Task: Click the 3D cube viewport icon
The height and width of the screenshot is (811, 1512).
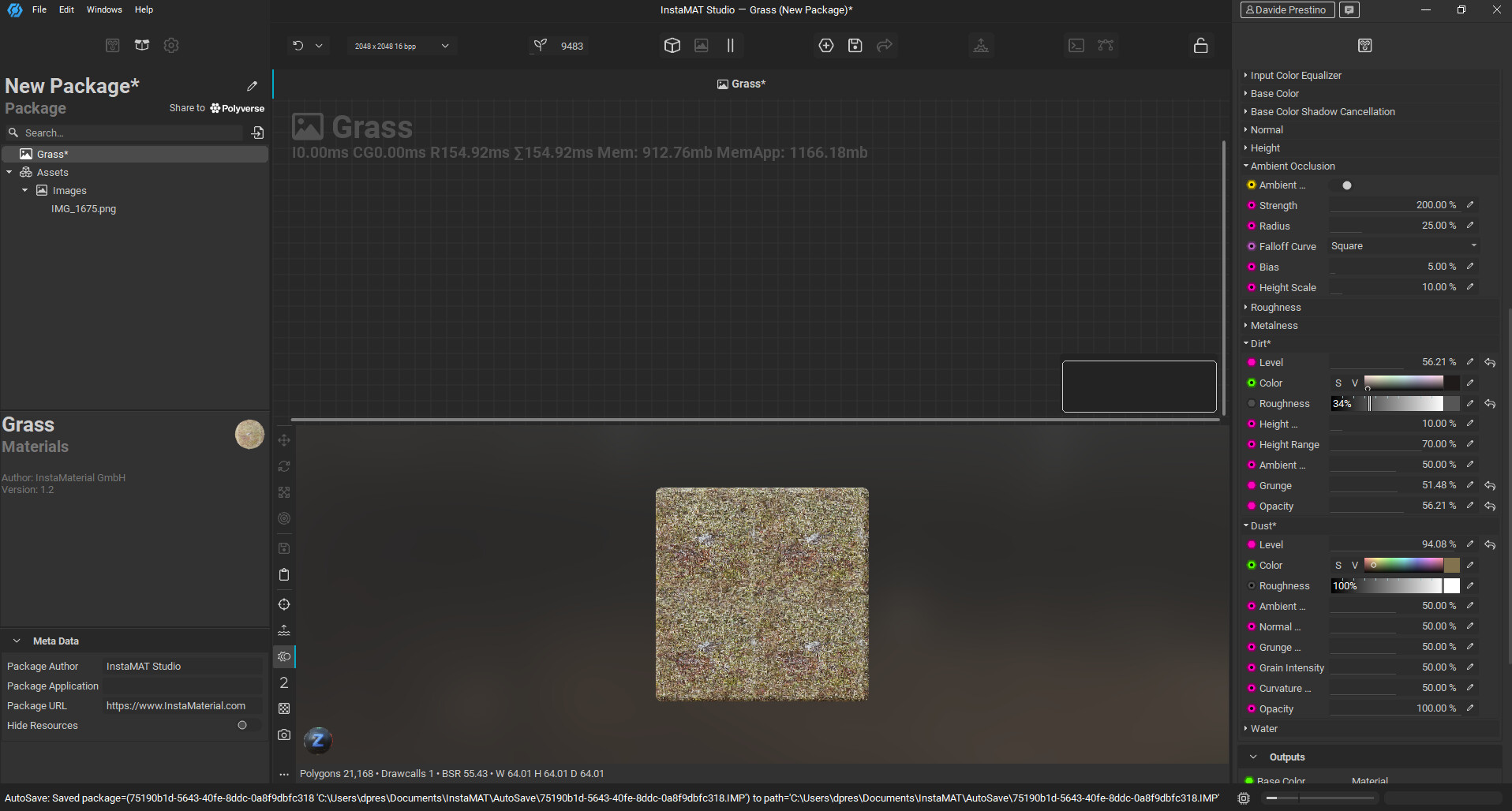Action: (x=672, y=46)
